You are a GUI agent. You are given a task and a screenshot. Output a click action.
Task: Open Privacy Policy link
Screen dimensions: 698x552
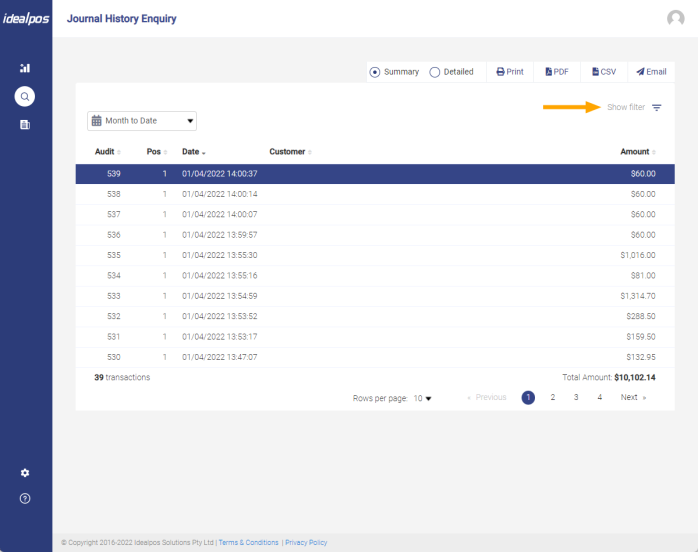point(306,542)
